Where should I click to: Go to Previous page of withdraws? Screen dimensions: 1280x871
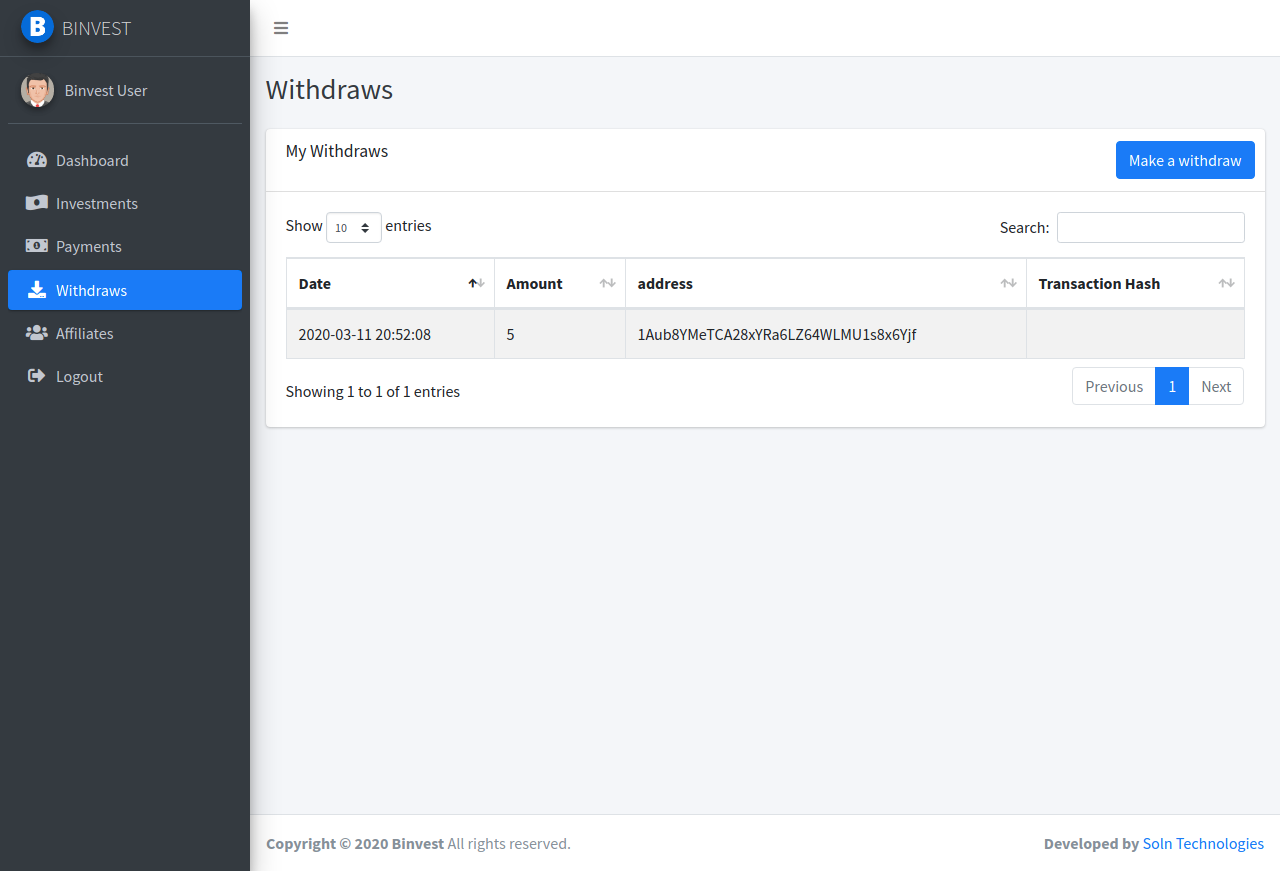pos(1114,387)
